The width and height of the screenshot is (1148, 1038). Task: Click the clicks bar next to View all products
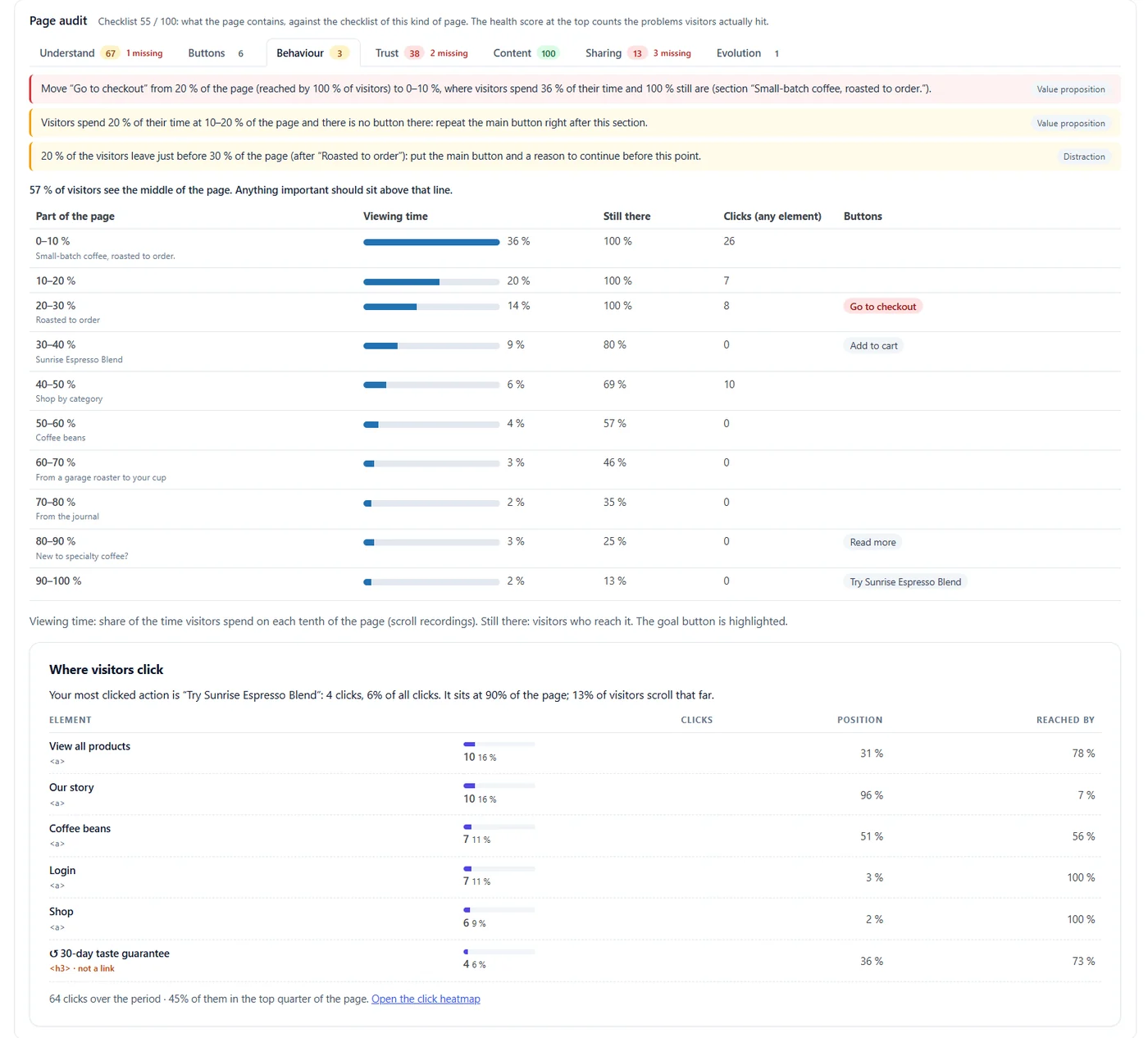(x=499, y=744)
